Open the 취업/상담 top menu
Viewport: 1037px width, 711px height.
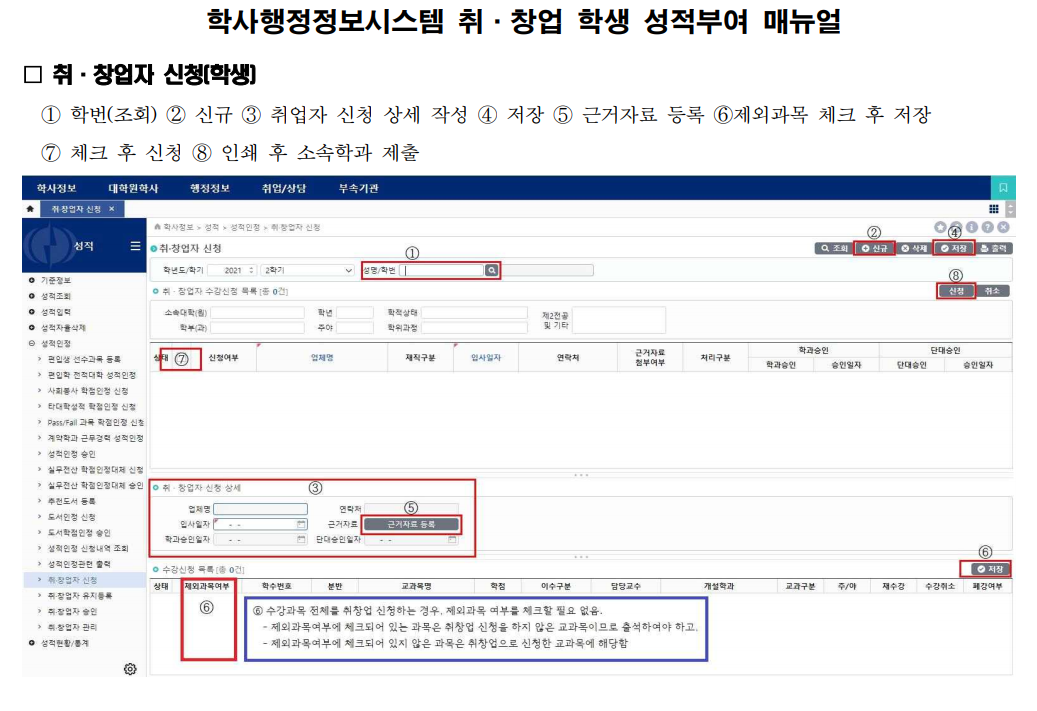tap(285, 188)
